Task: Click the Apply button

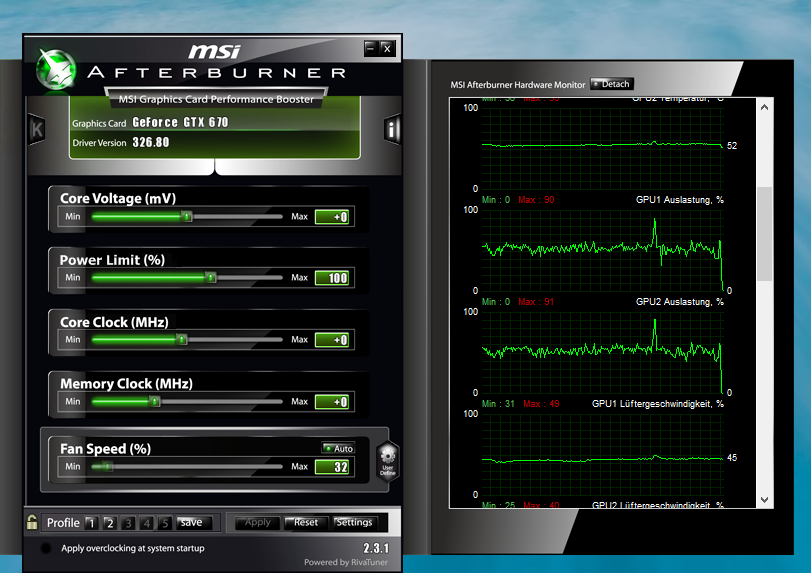Action: [x=258, y=523]
